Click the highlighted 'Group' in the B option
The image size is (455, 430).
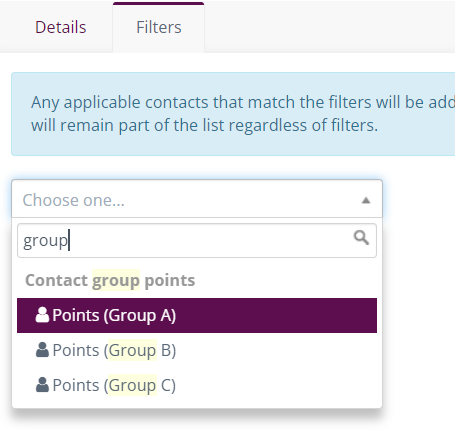coord(132,350)
